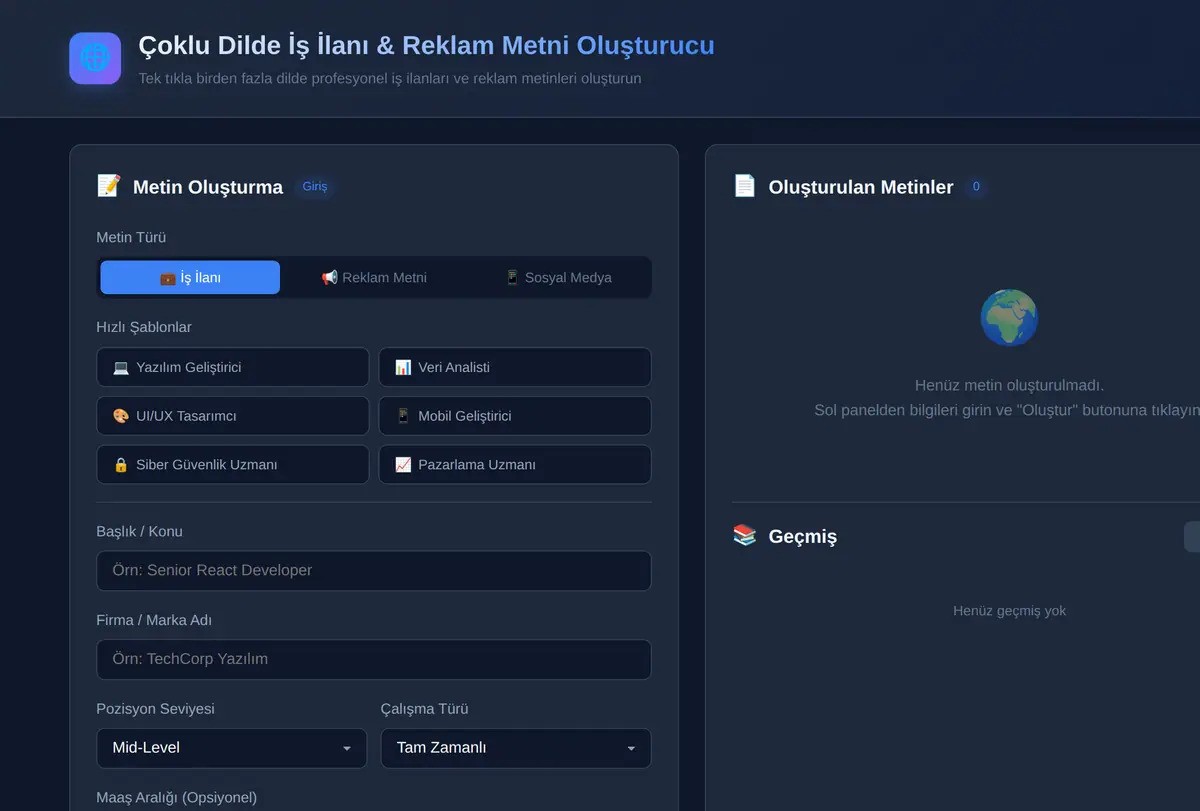Click the trend chart icon on Pazarlama Uzmanı

(x=403, y=465)
